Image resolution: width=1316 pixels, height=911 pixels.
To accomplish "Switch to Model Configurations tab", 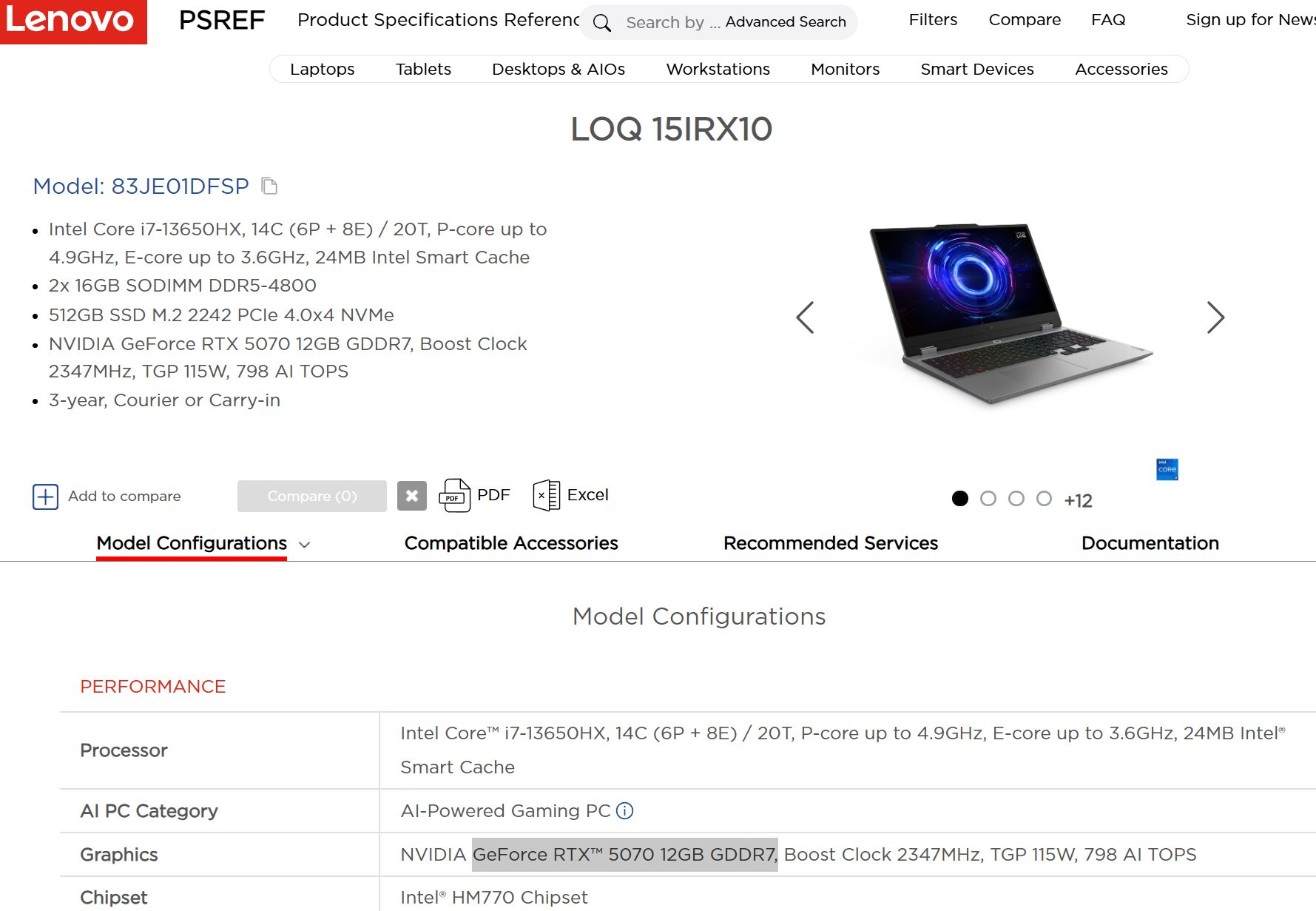I will pyautogui.click(x=192, y=543).
